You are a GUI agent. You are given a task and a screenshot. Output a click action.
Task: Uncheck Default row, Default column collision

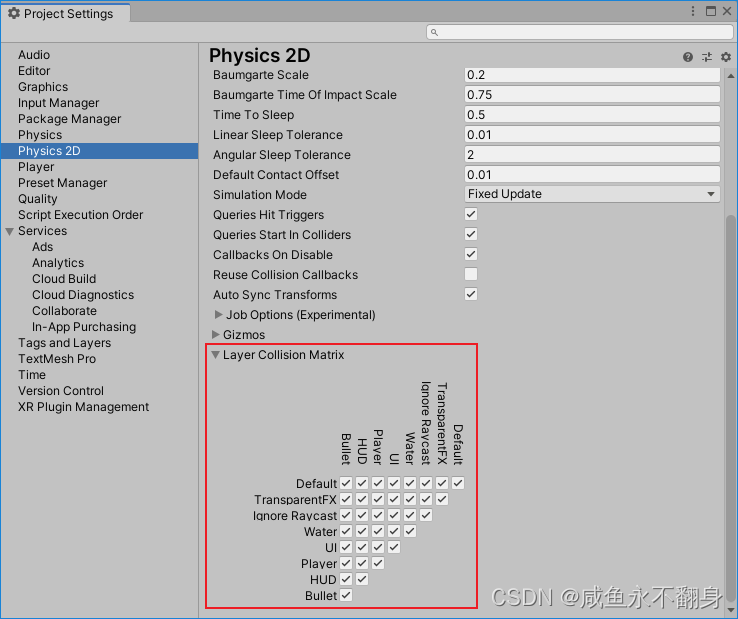click(458, 483)
